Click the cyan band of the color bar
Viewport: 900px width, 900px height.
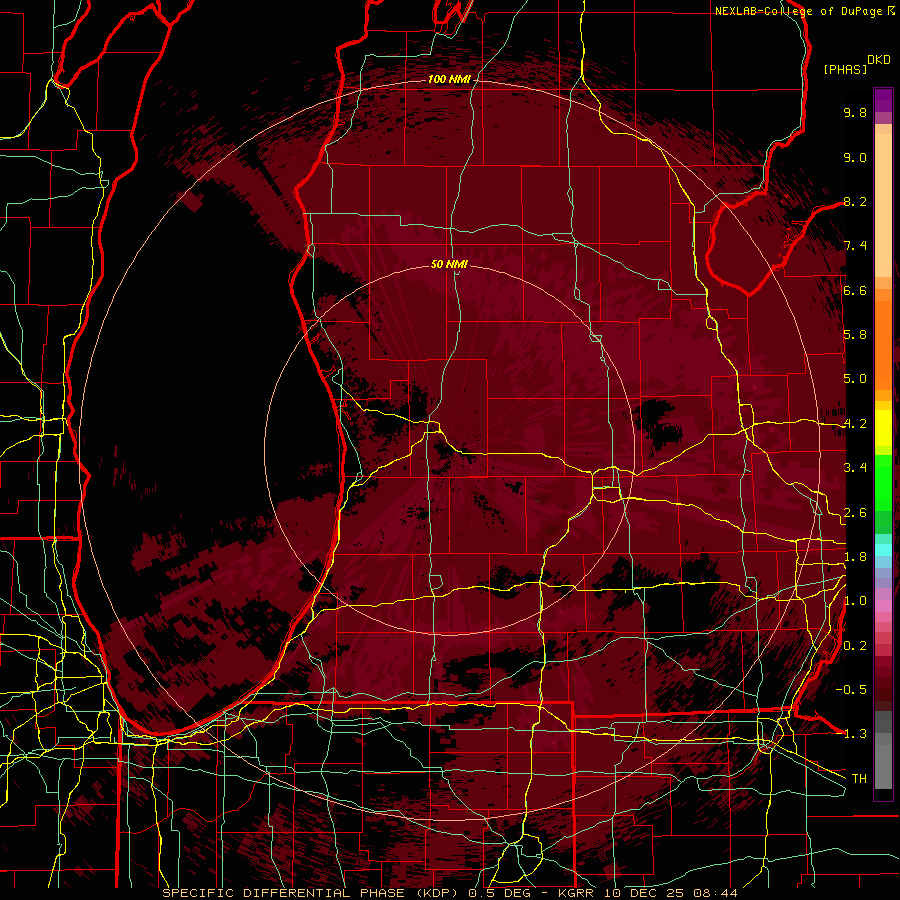883,550
